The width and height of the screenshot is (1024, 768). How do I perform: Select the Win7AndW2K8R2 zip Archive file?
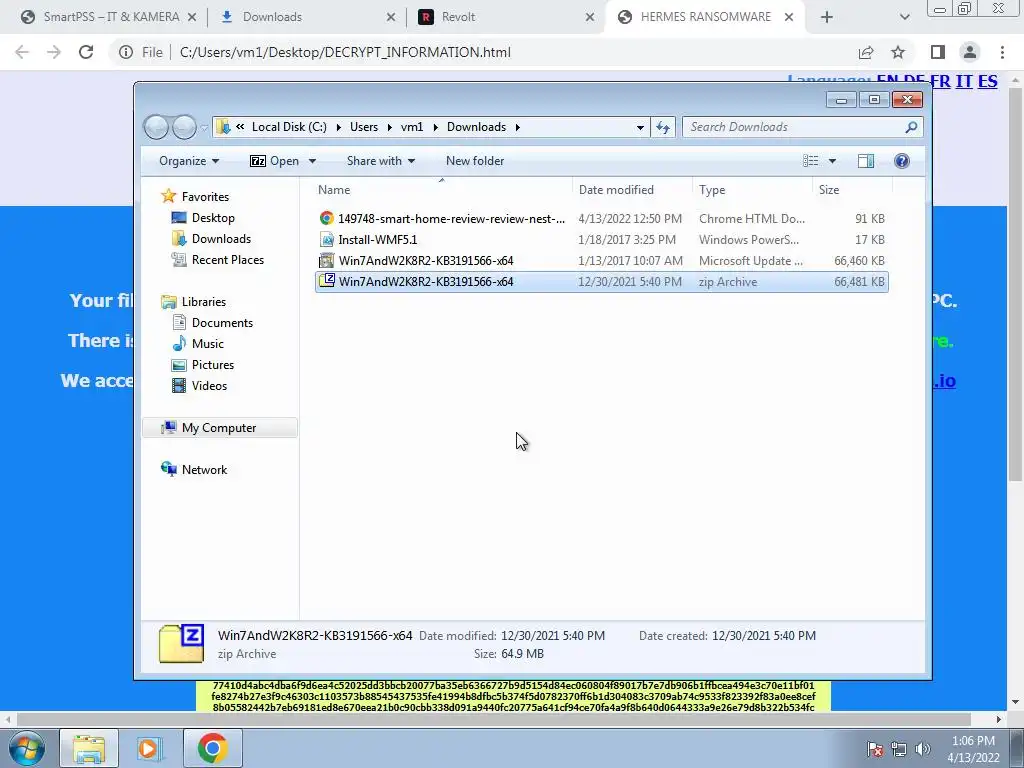(x=601, y=281)
